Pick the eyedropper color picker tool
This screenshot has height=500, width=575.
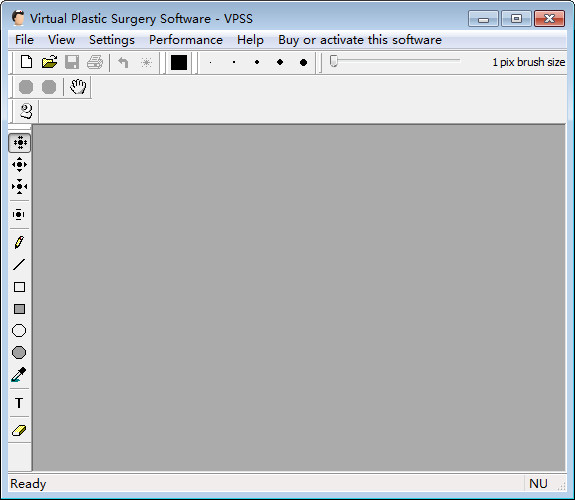19,375
